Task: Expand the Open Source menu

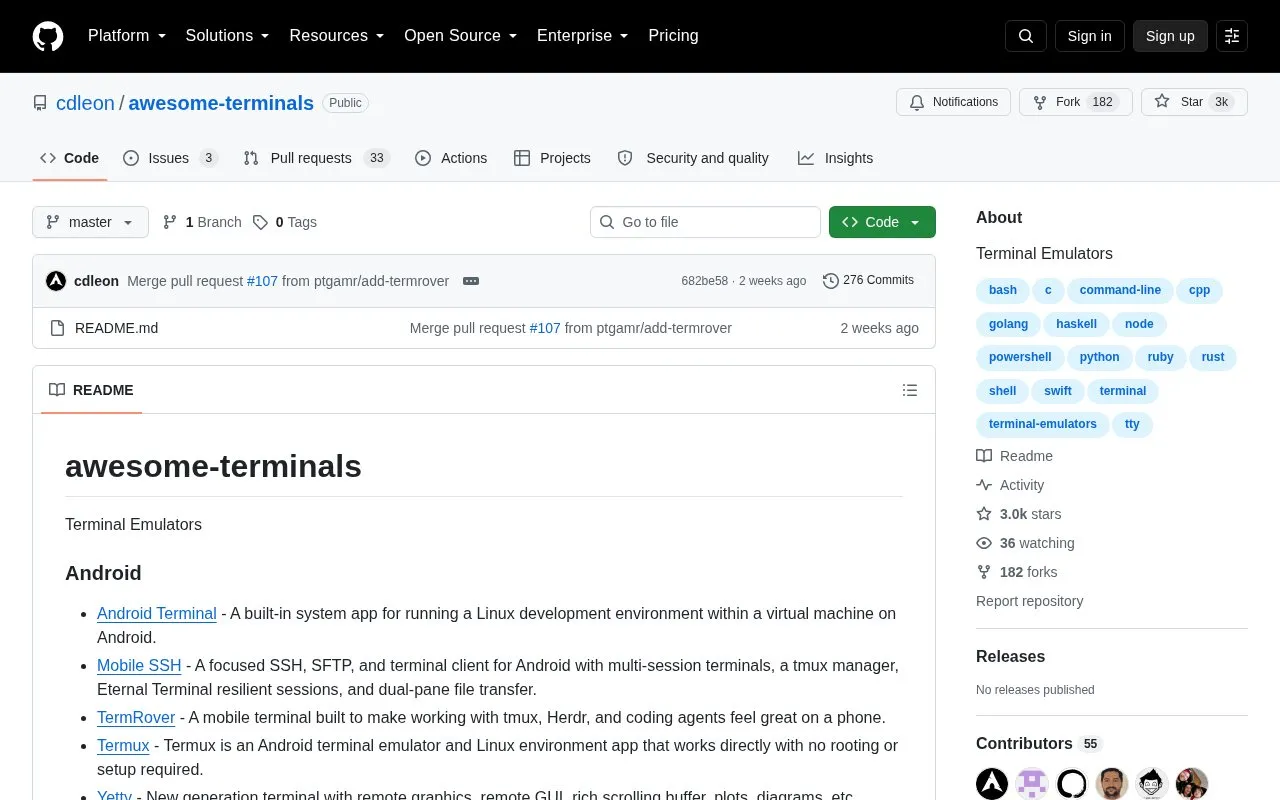Action: [x=461, y=36]
